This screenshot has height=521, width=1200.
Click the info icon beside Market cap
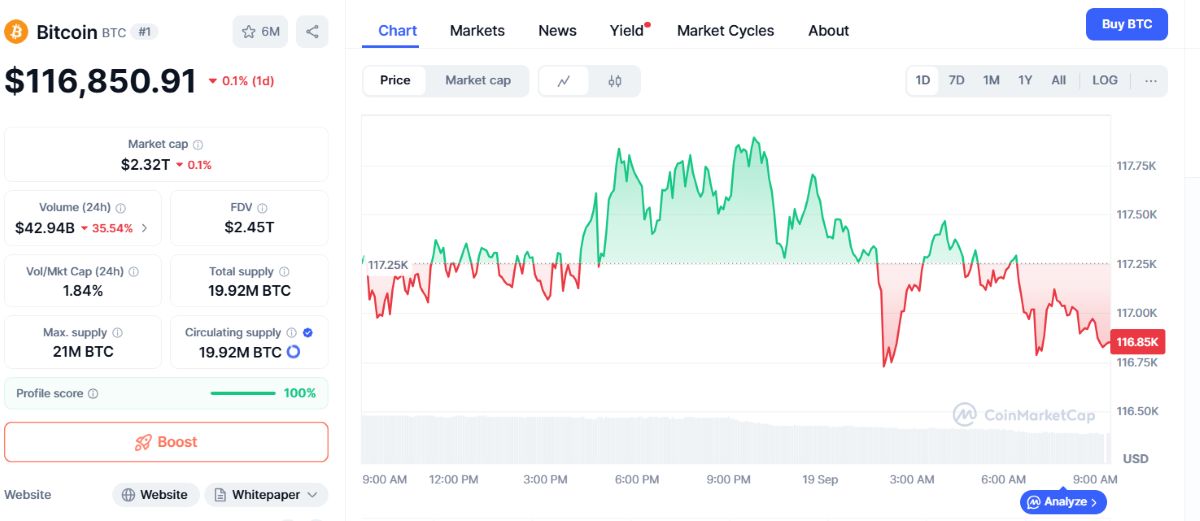click(198, 145)
